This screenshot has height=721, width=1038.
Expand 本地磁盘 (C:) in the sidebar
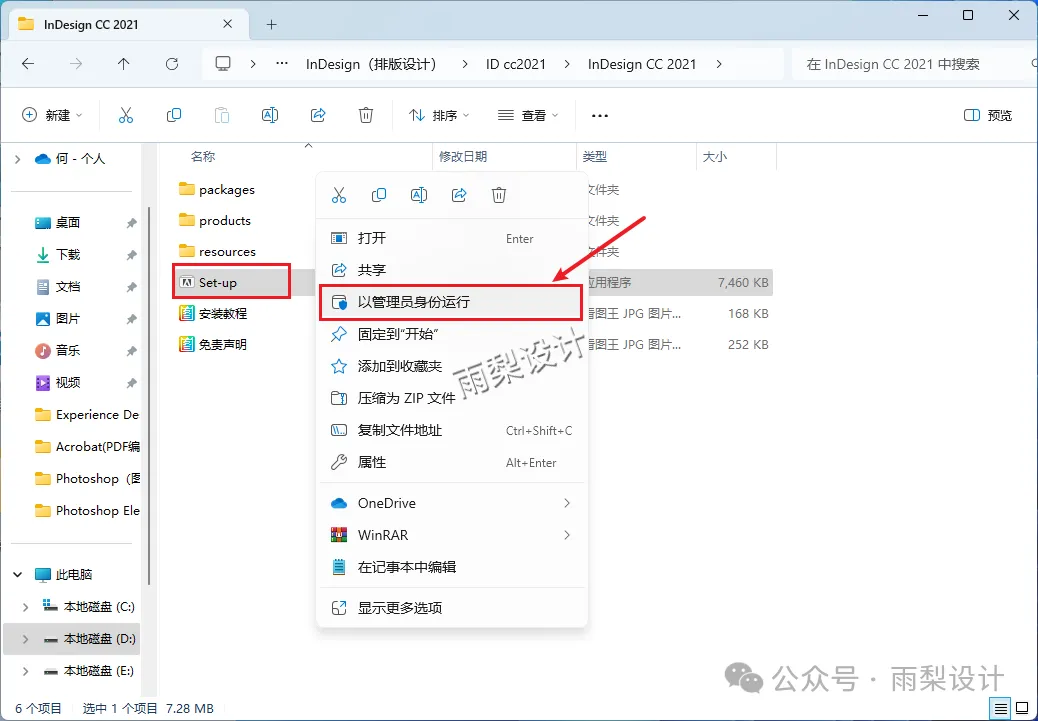coord(26,606)
